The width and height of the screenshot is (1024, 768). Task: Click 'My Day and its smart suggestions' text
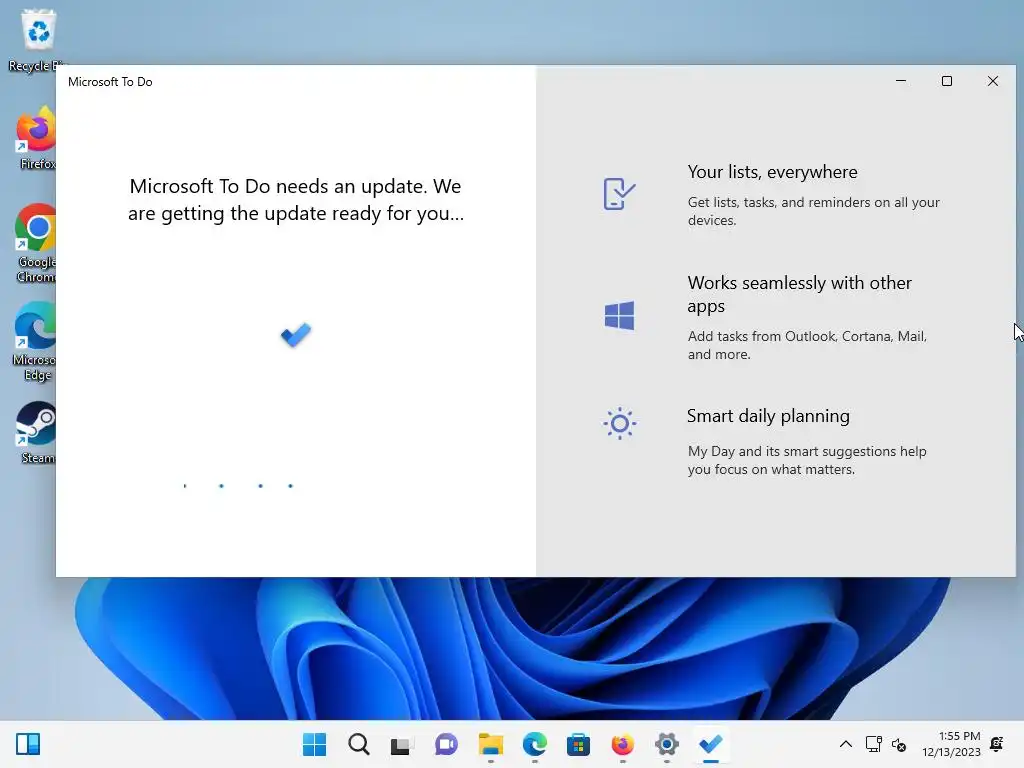click(807, 460)
